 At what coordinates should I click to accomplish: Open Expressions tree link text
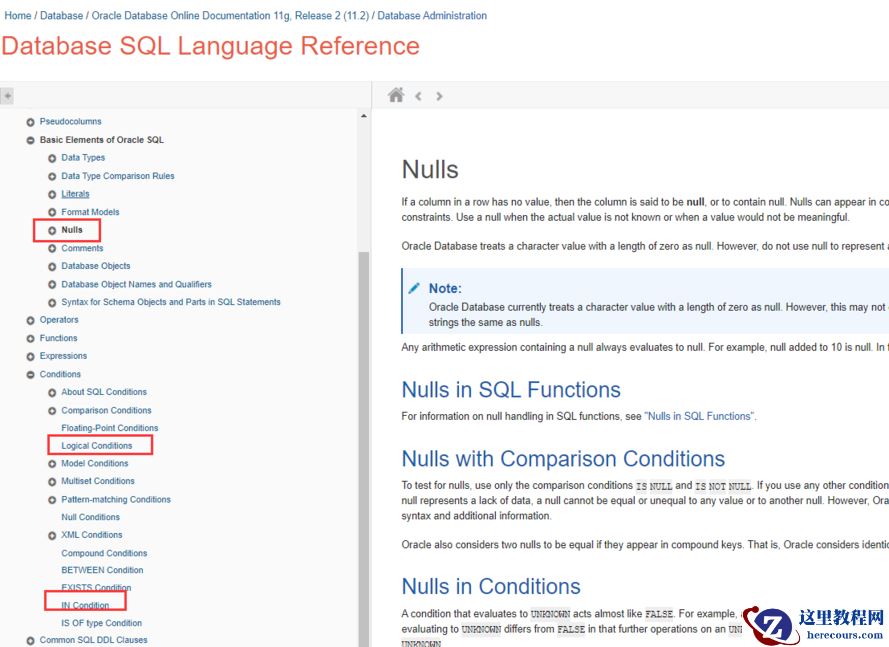[x=63, y=356]
